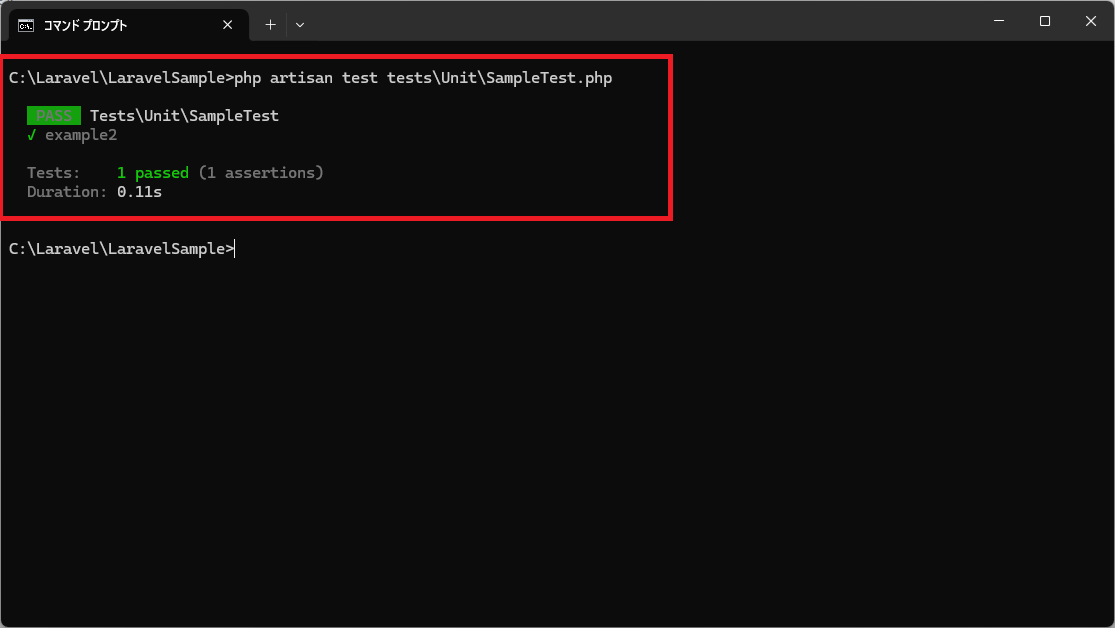Click the Command Prompt tab icon

26,25
